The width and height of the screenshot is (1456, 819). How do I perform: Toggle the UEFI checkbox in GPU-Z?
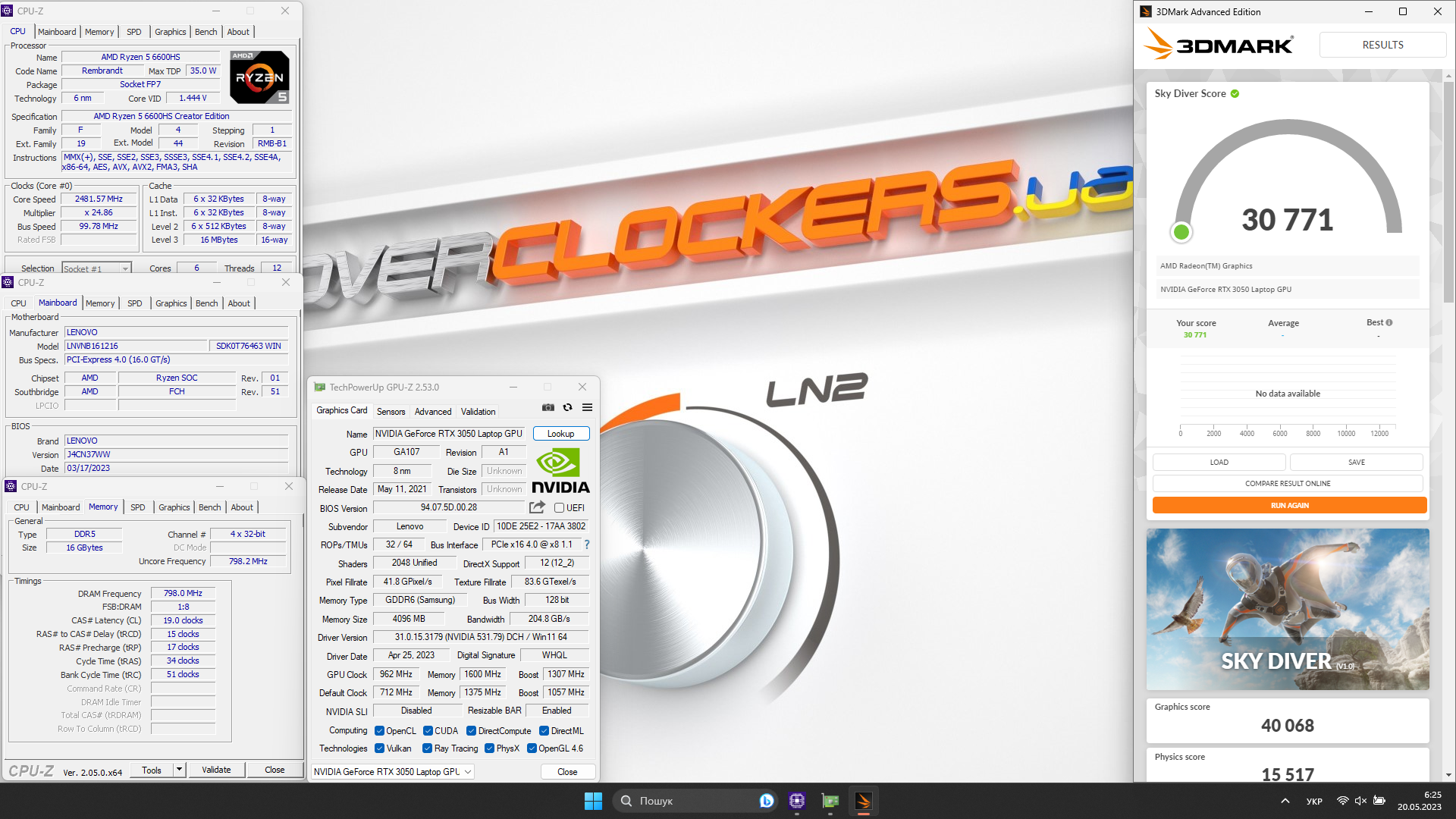[x=559, y=508]
